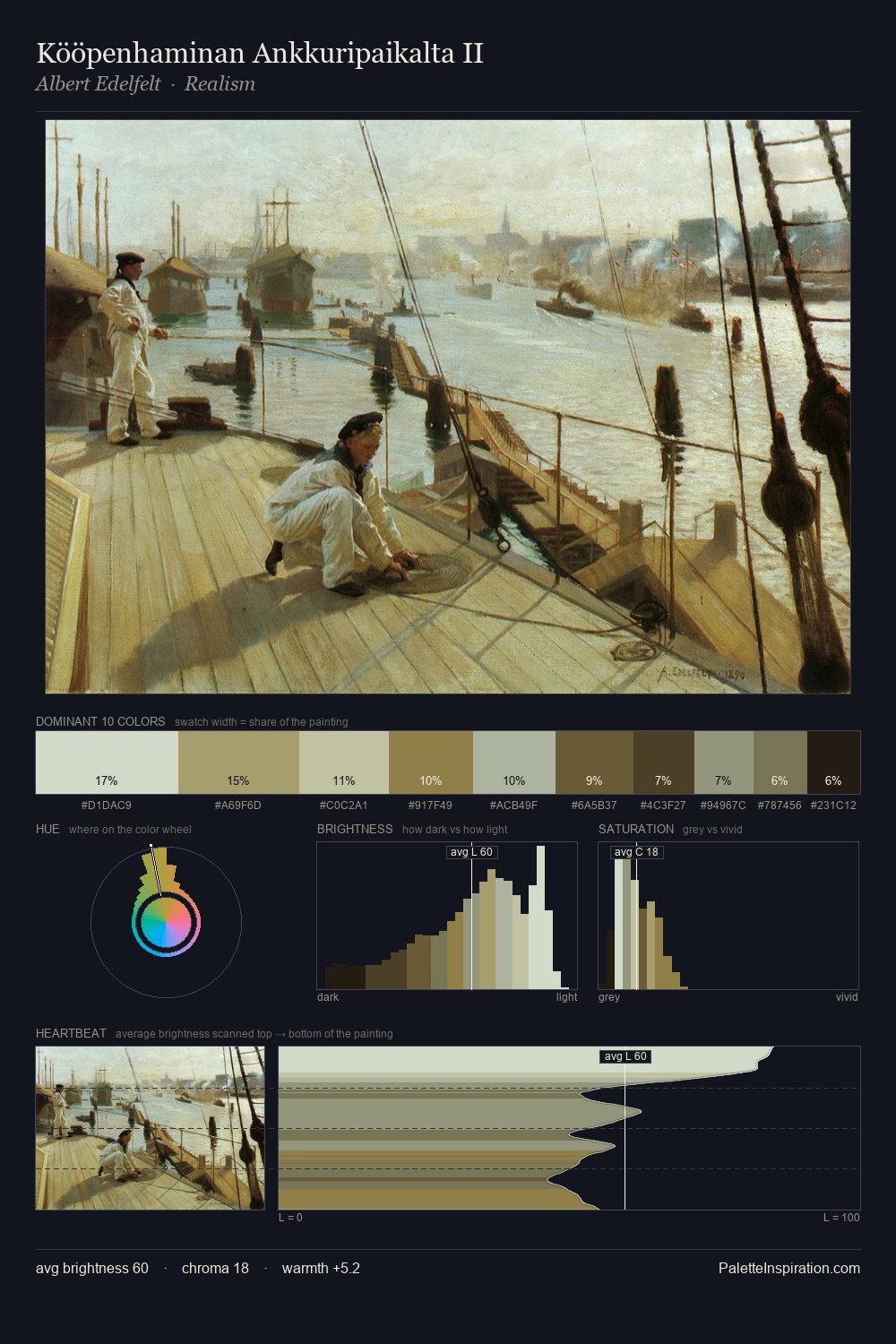896x1344 pixels.
Task: Select the #A69F6D swatch at 15%
Action: tap(238, 762)
